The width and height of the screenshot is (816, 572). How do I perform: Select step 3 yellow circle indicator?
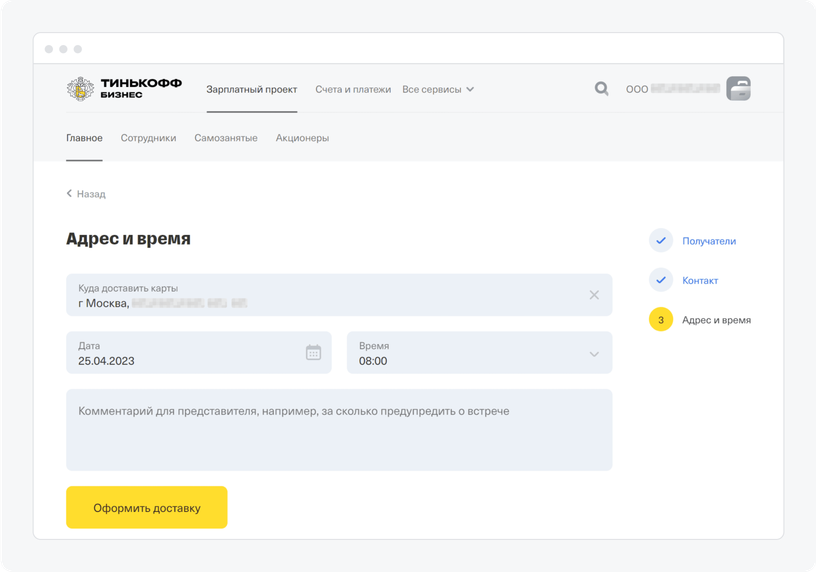click(660, 320)
